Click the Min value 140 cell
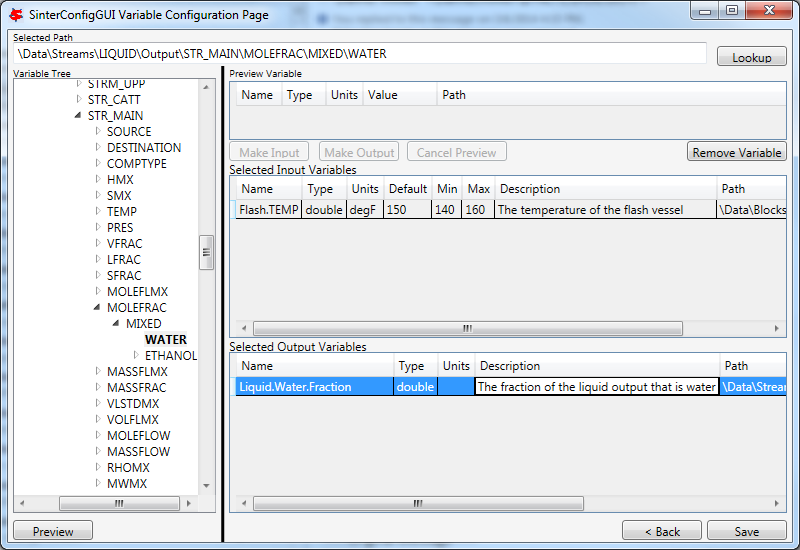This screenshot has height=550, width=800. coord(446,210)
